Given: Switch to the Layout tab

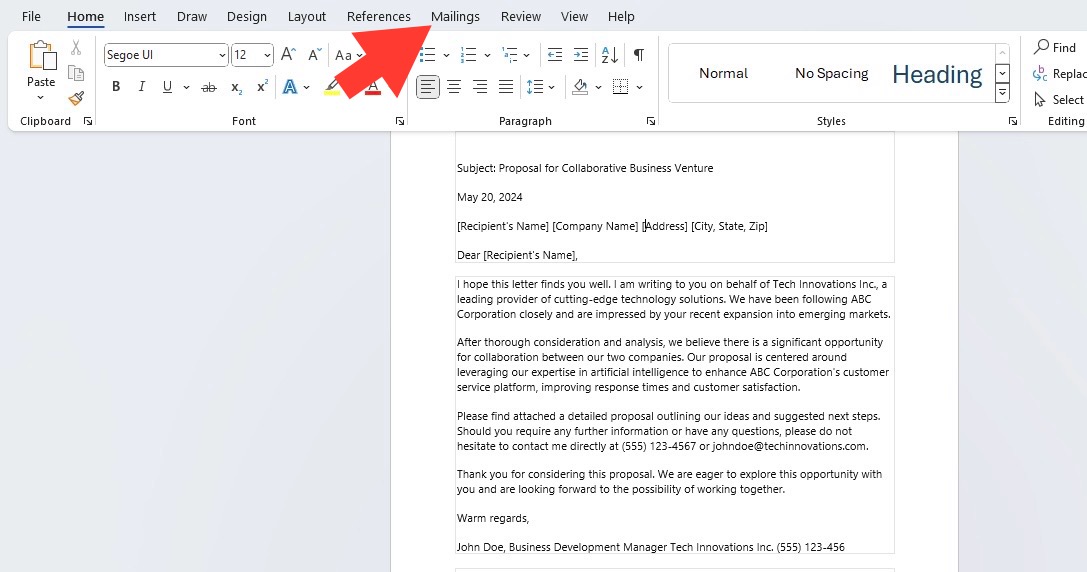Looking at the screenshot, I should (x=306, y=16).
